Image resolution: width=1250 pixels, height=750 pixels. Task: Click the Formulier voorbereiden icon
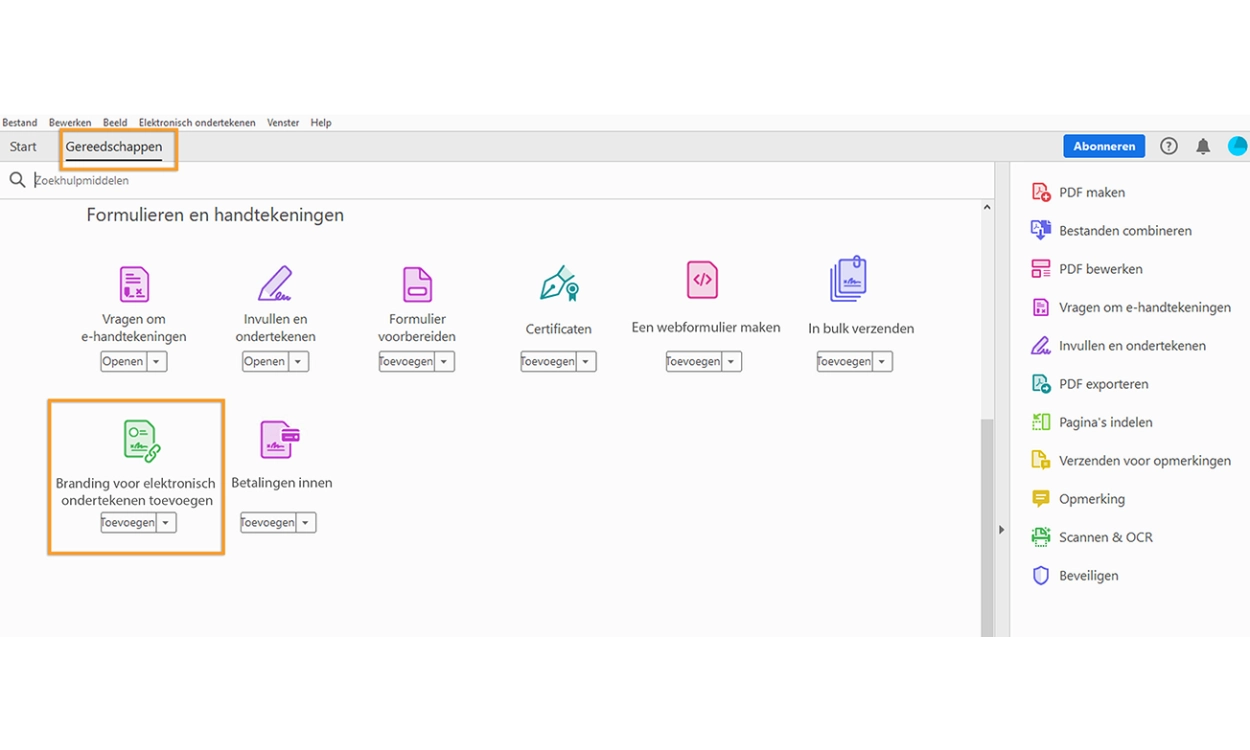(417, 284)
